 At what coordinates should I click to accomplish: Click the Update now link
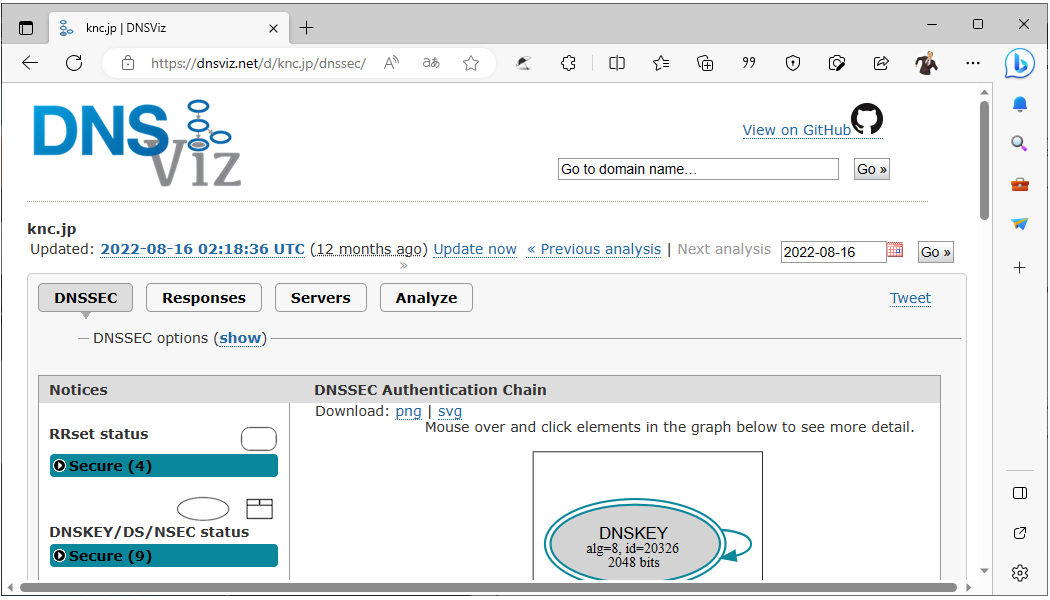click(475, 249)
